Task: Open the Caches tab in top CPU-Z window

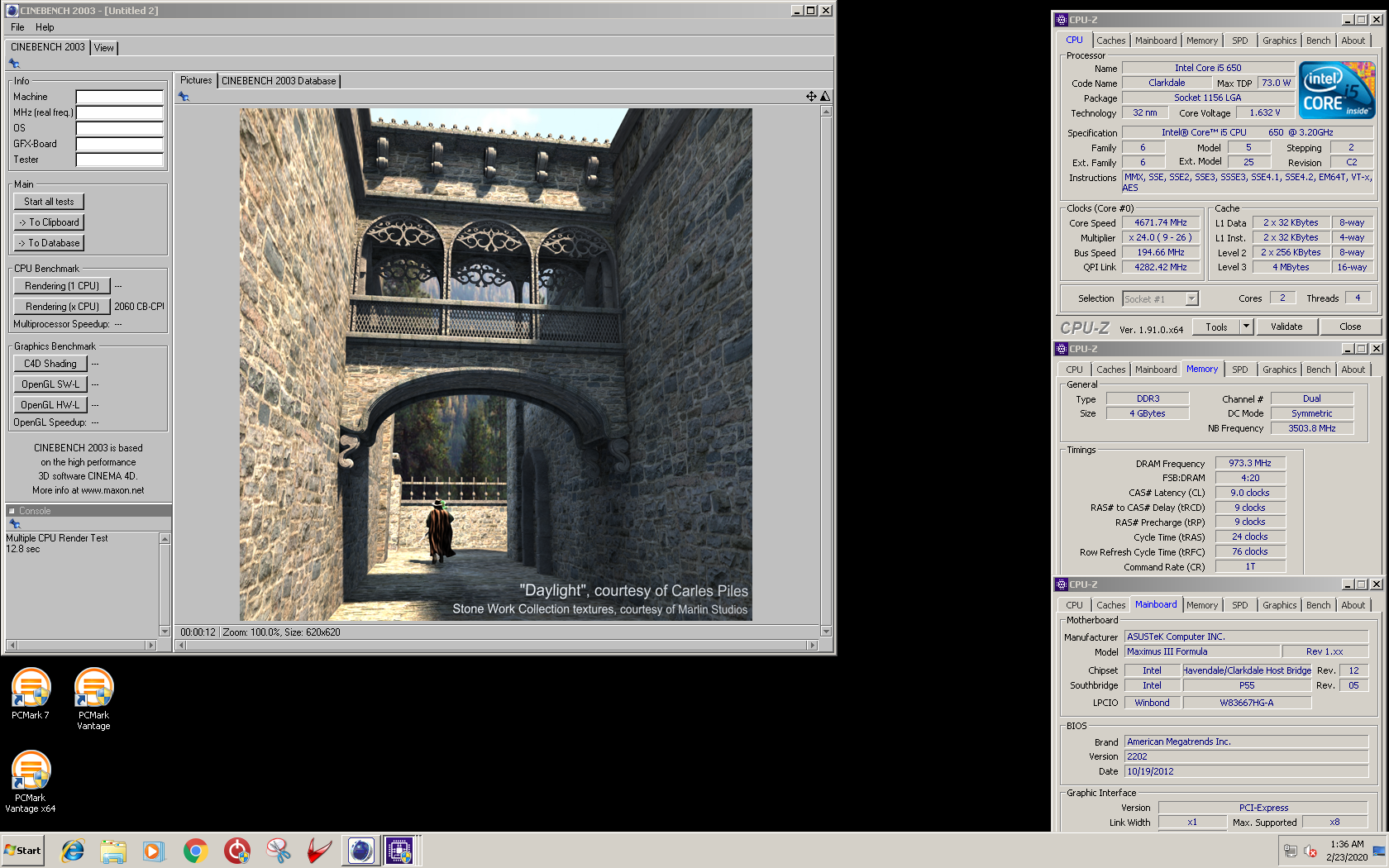Action: 1111,41
